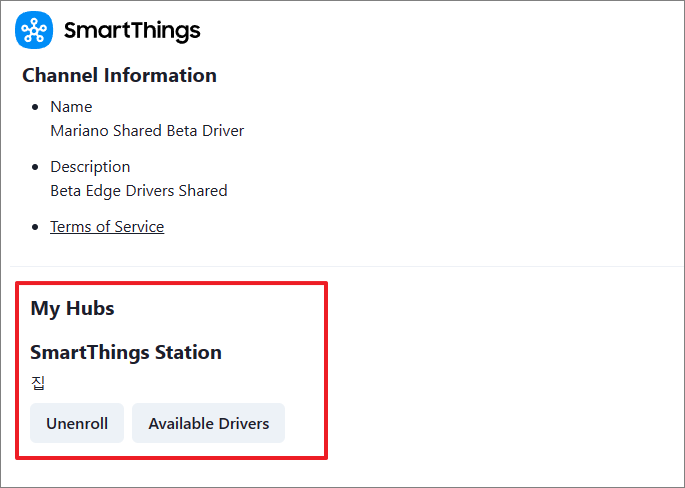The width and height of the screenshot is (685, 488).
Task: Open Available Drivers for the hub
Action: point(208,423)
